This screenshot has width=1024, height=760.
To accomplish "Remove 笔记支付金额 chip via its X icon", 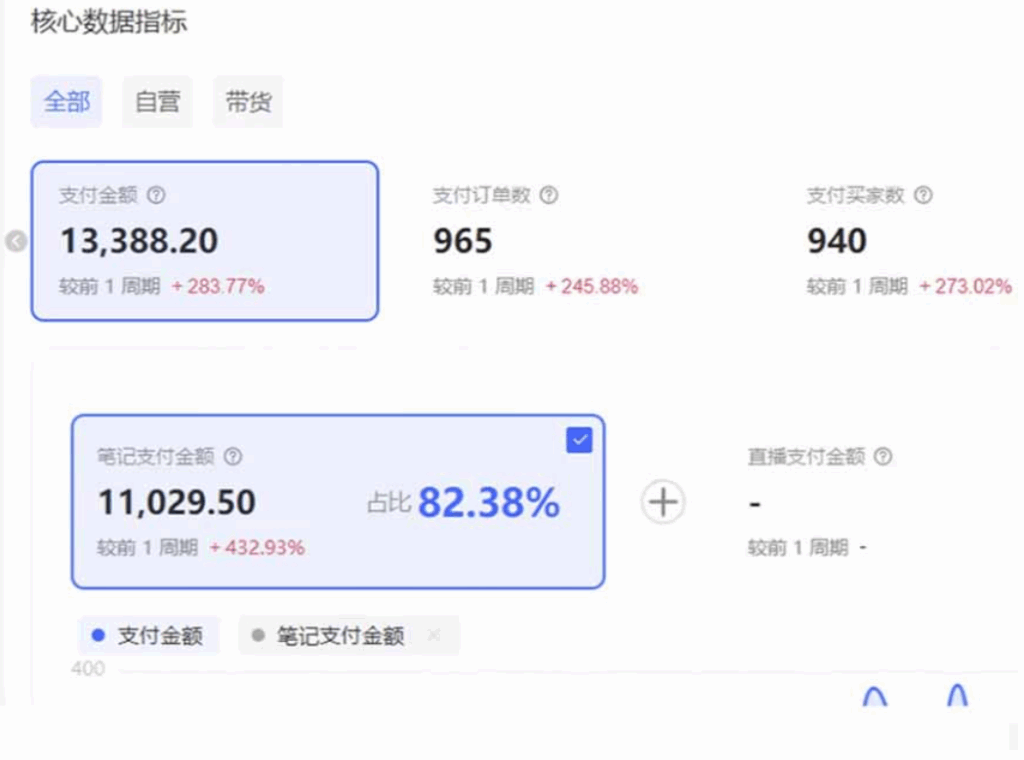I will pyautogui.click(x=434, y=636).
